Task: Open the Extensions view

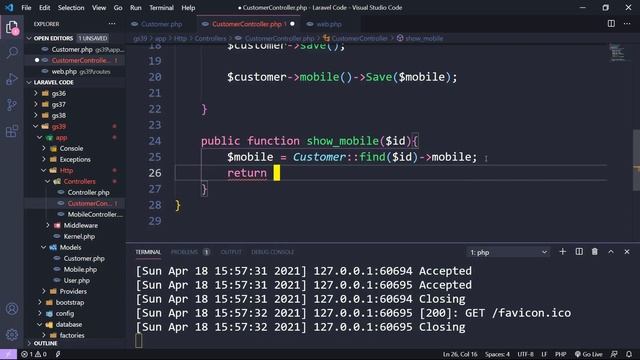Action: pos(12,131)
